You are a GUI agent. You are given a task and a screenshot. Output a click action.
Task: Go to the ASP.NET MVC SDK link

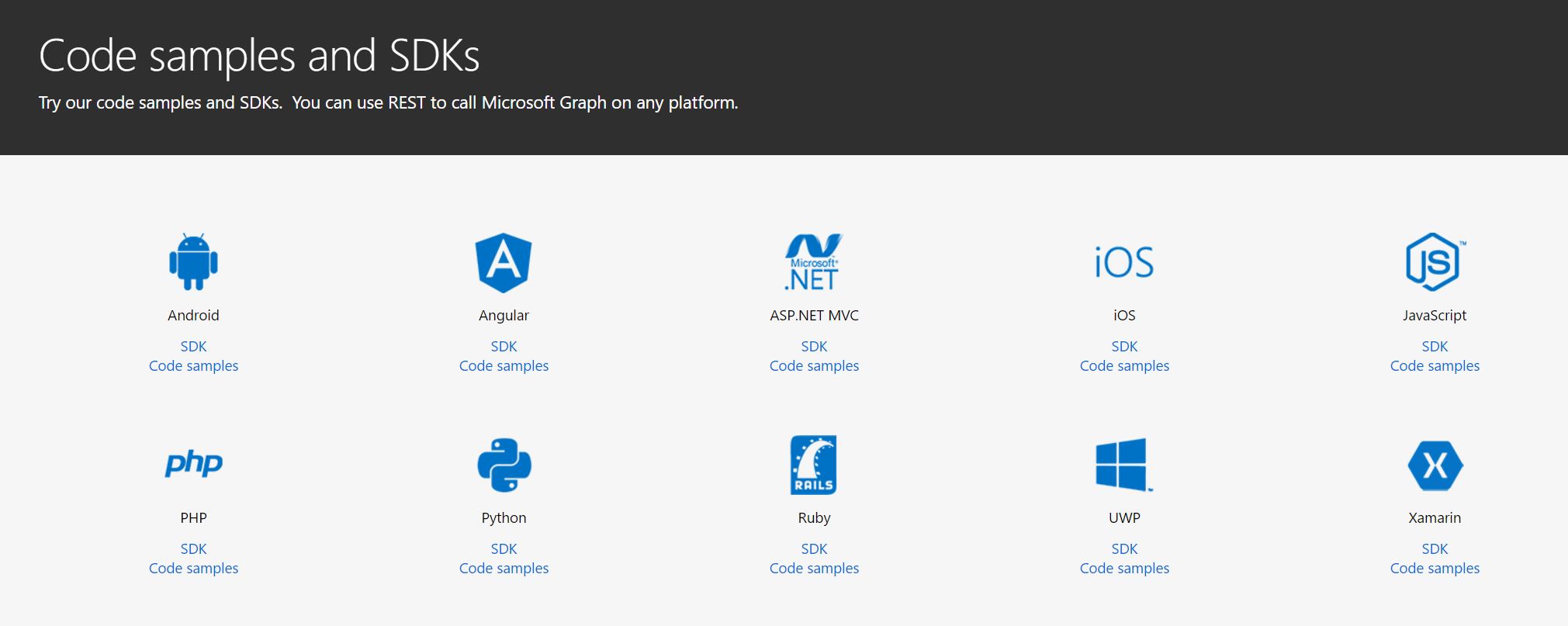(x=814, y=347)
